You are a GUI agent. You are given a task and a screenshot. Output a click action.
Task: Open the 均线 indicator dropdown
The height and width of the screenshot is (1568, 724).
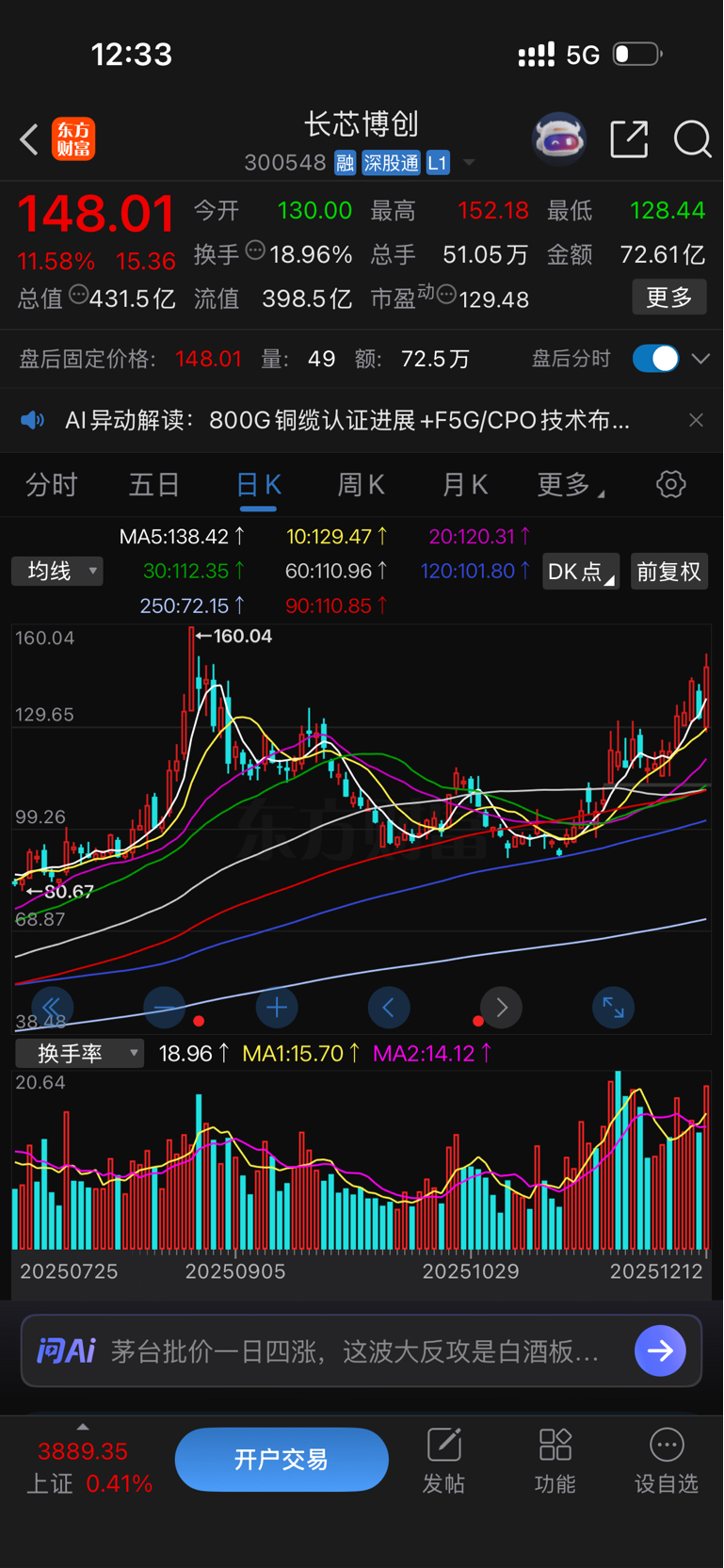coord(57,571)
